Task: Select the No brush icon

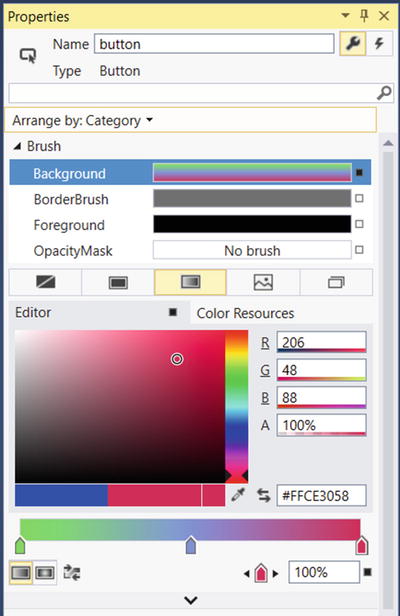Action: (x=46, y=282)
